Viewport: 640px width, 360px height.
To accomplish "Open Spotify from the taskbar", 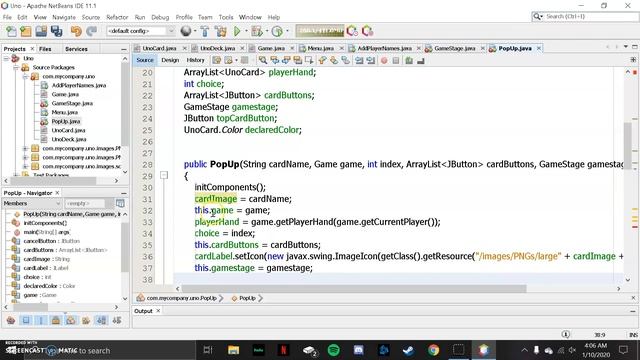I will coord(334,350).
